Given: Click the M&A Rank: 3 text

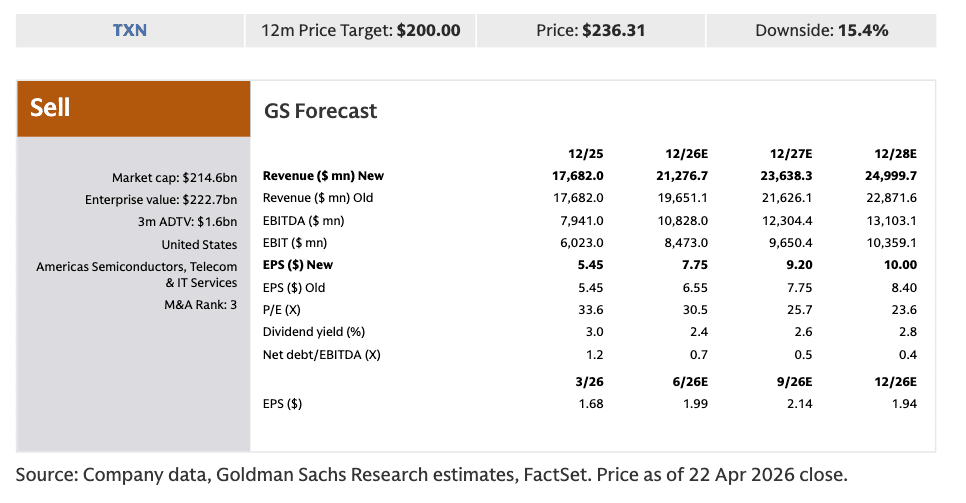Looking at the screenshot, I should click(x=200, y=304).
